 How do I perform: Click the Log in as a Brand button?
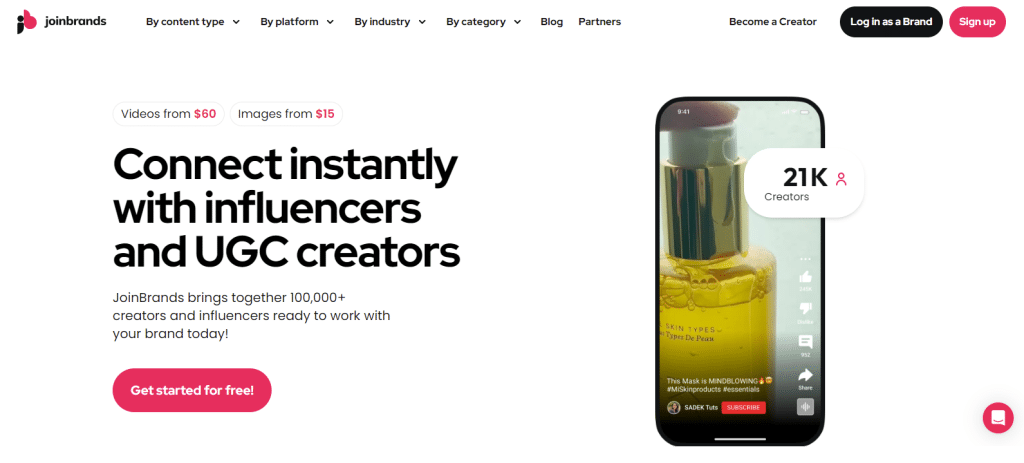pyautogui.click(x=891, y=22)
